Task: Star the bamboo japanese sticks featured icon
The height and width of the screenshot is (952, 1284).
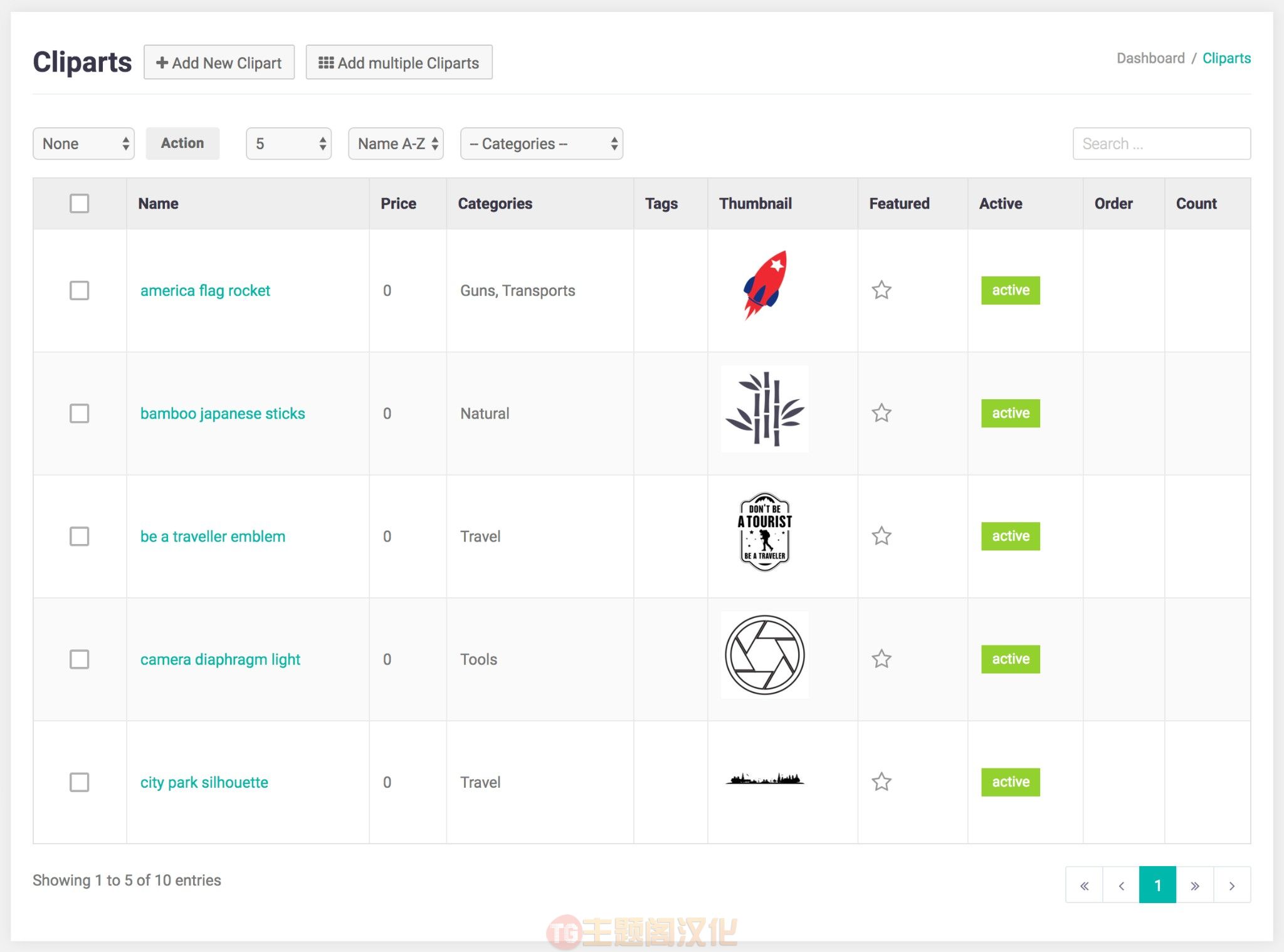Action: tap(881, 413)
